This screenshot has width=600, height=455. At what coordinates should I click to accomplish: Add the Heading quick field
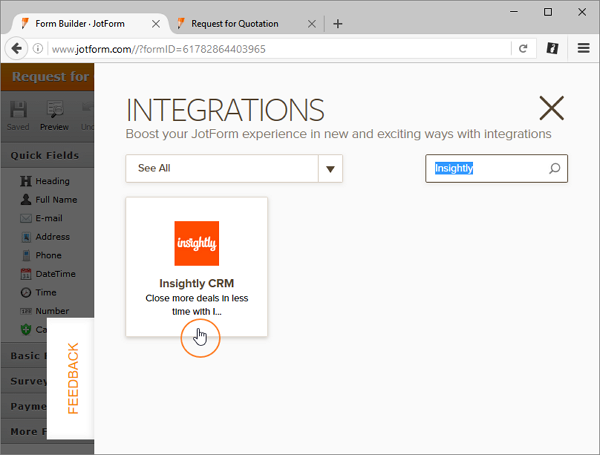50,181
